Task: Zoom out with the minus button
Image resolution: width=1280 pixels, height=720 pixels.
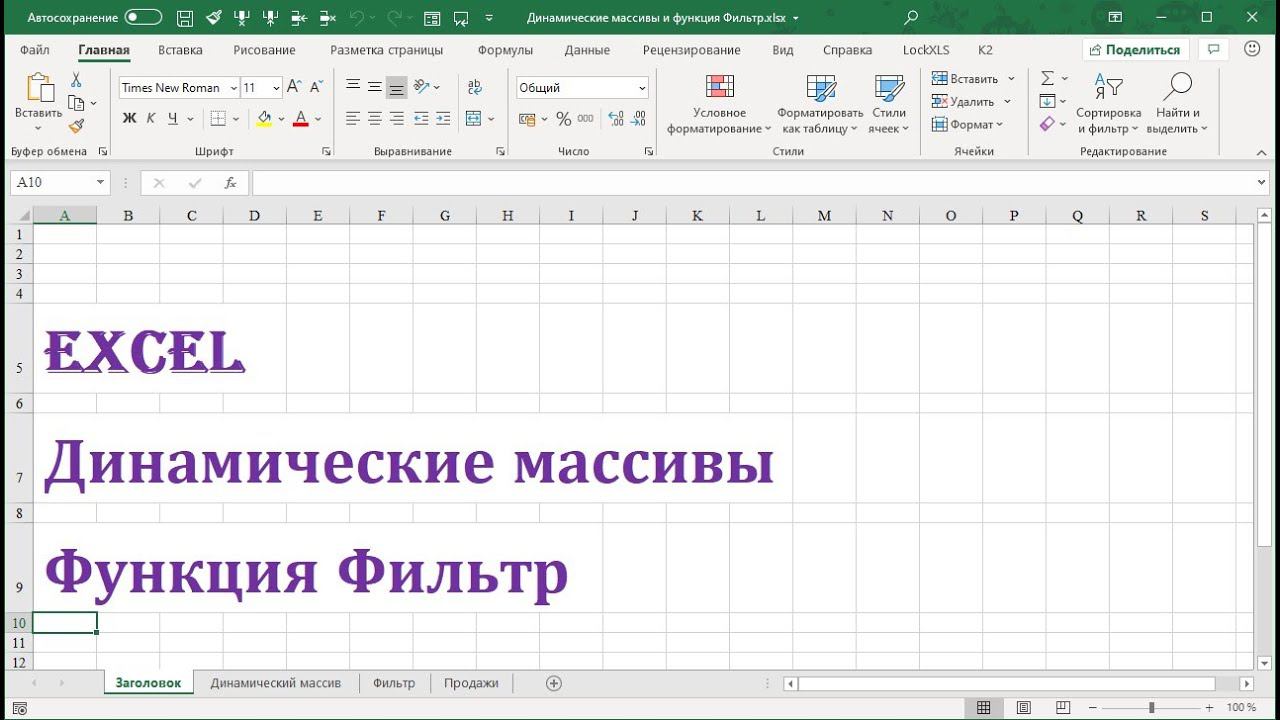Action: coord(1093,708)
